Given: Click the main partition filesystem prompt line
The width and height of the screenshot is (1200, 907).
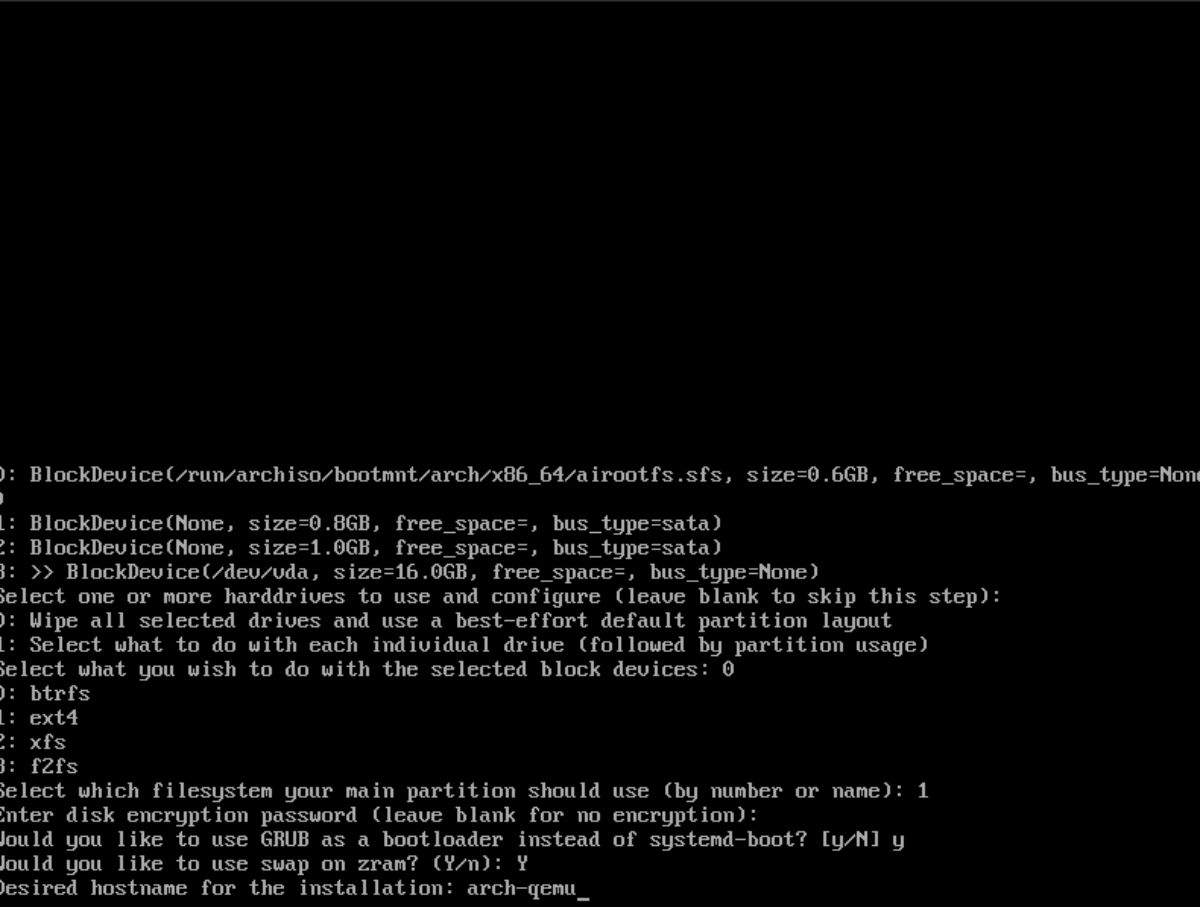Looking at the screenshot, I should 464,791.
